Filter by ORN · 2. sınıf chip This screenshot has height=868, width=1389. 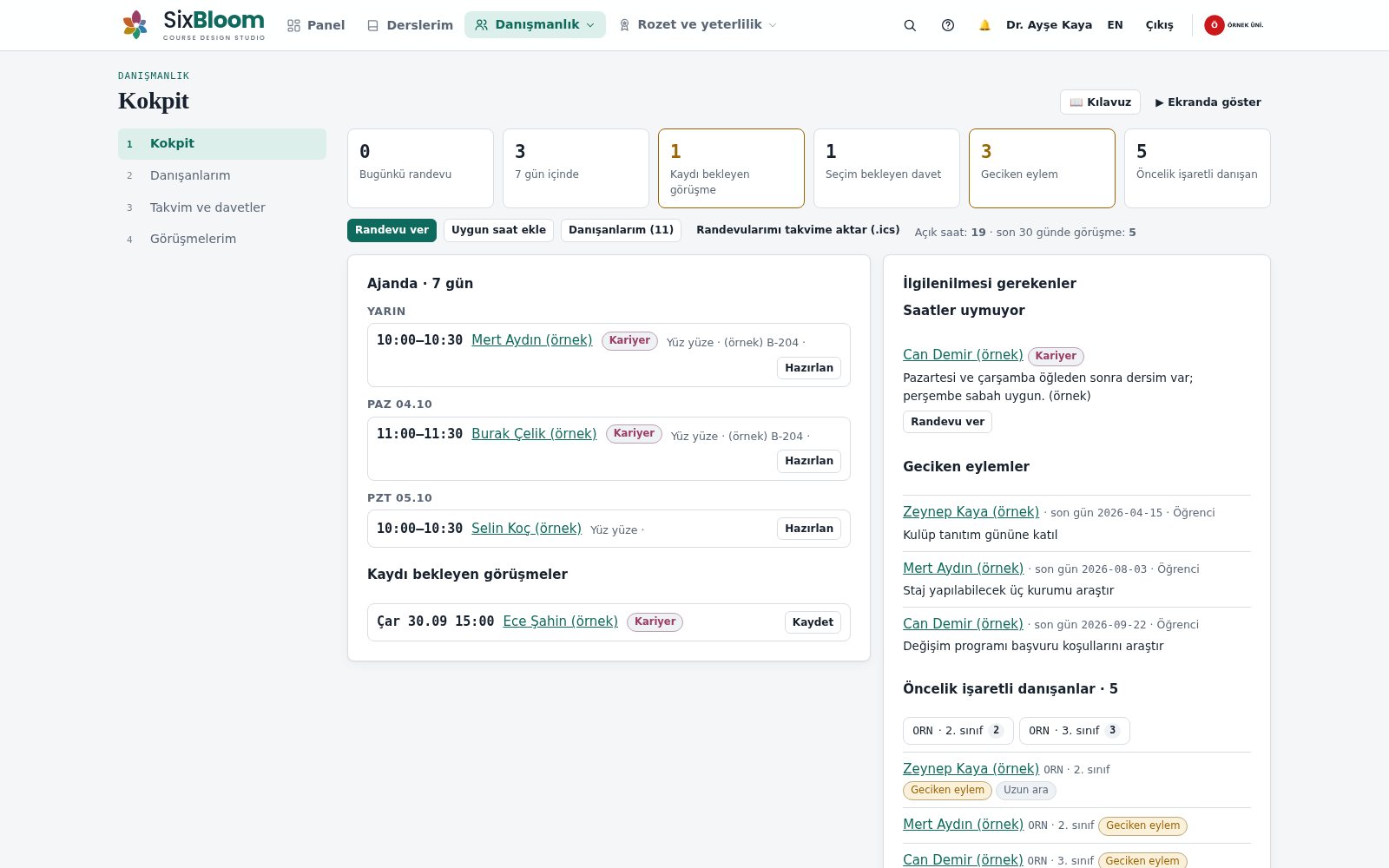point(958,731)
